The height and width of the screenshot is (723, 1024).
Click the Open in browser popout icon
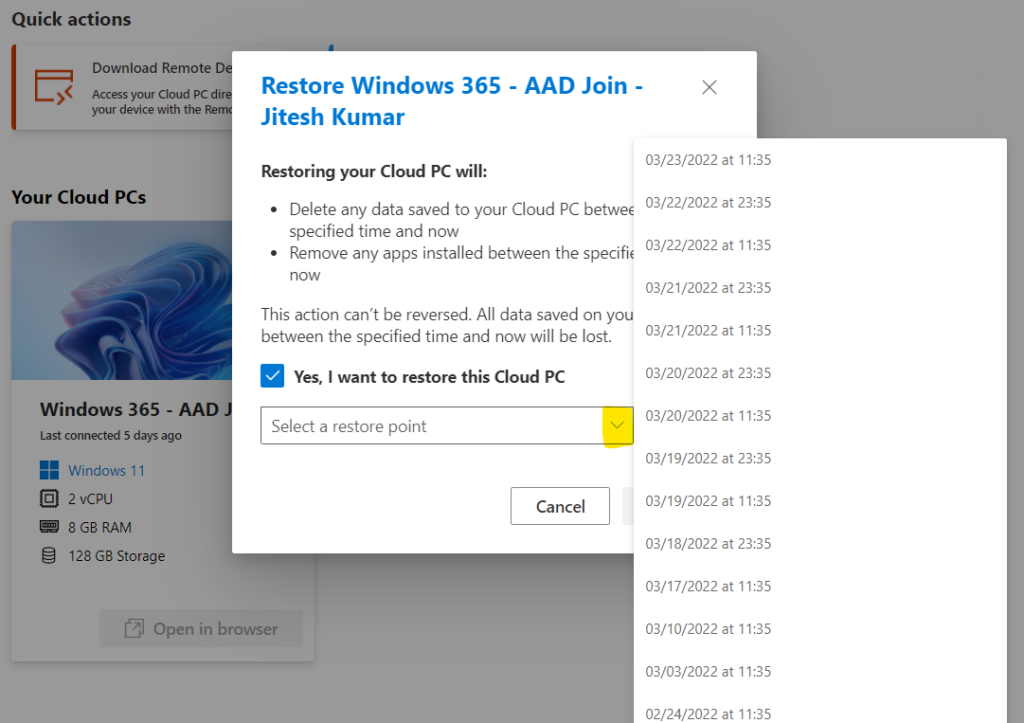point(134,628)
